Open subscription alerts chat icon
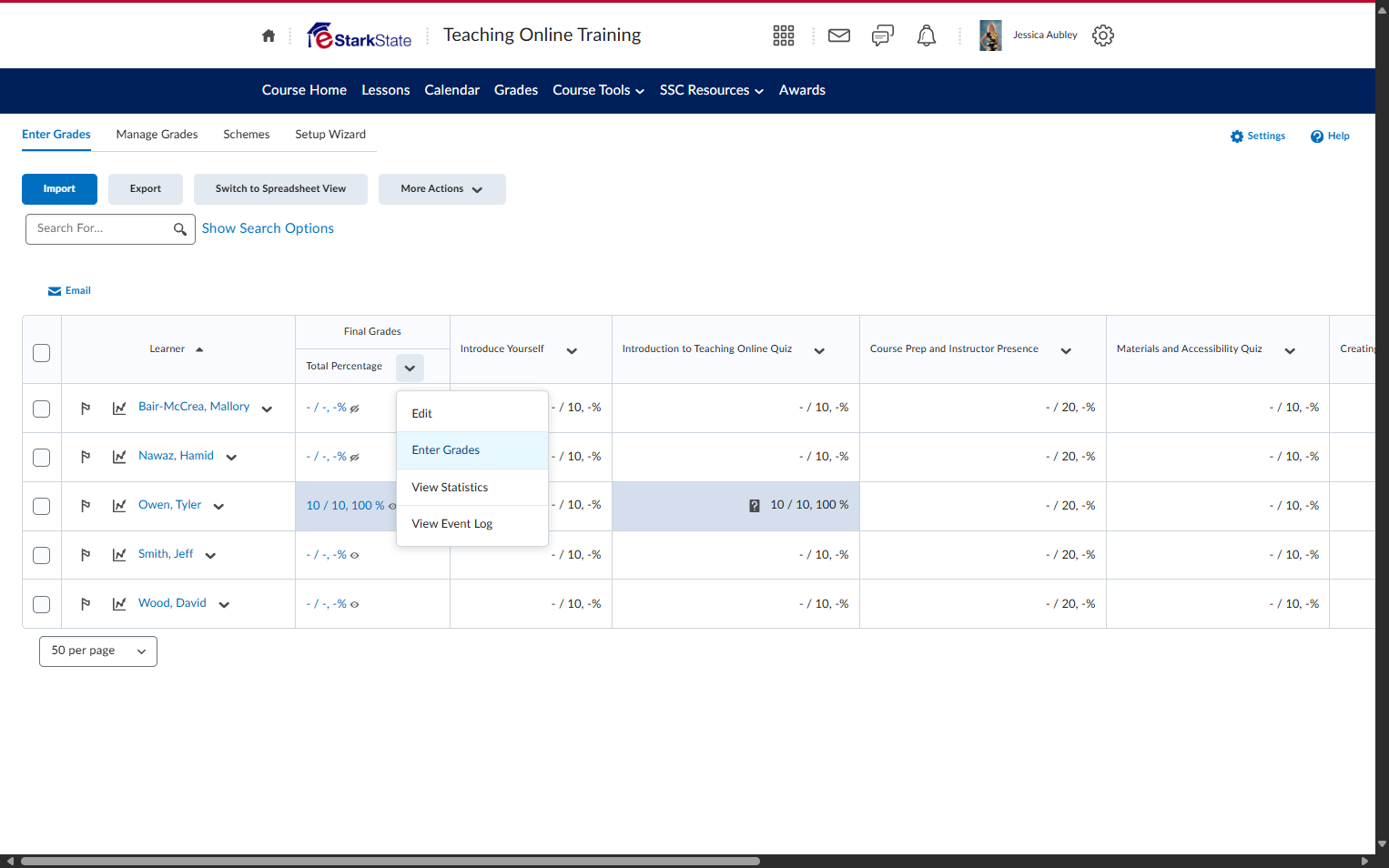This screenshot has height=868, width=1389. pos(883,35)
